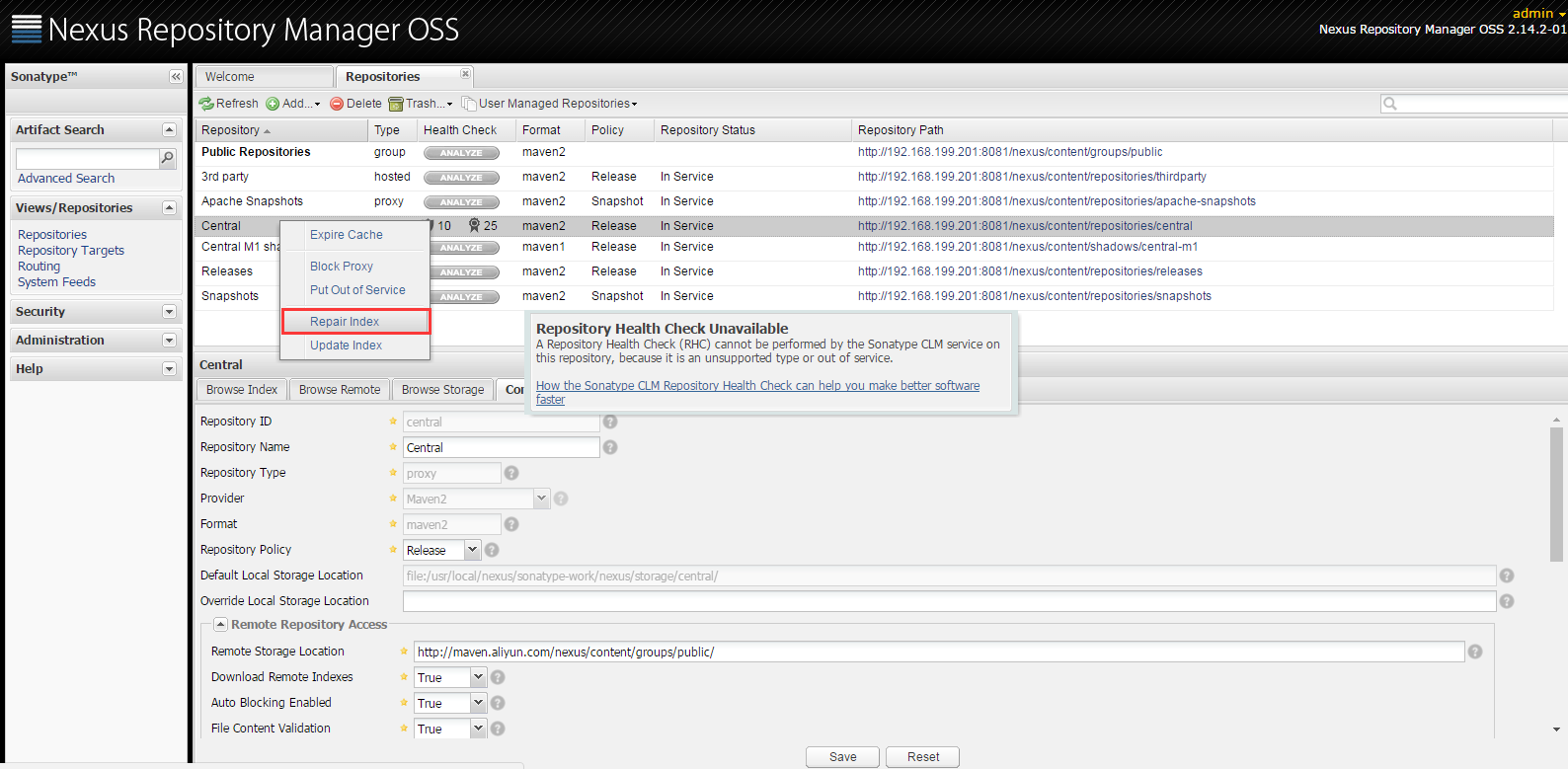Open the Browse Index tab

242,390
